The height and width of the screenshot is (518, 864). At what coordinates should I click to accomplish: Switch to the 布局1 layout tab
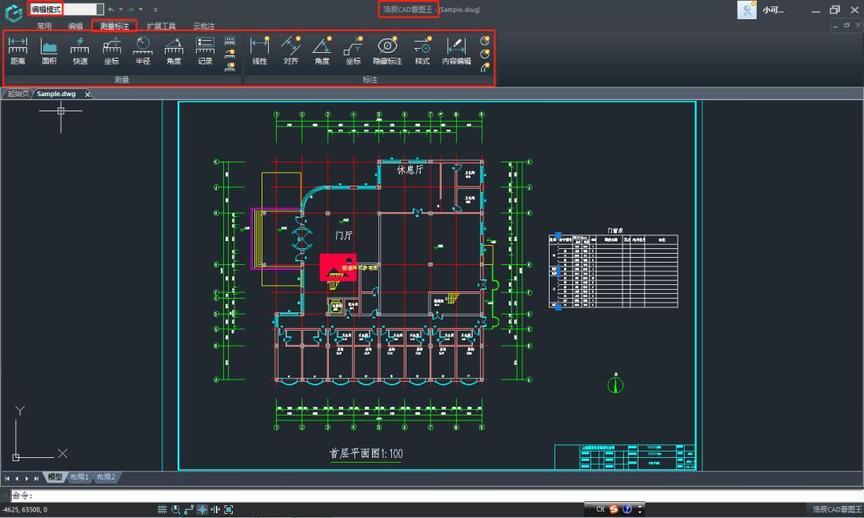[x=79, y=478]
